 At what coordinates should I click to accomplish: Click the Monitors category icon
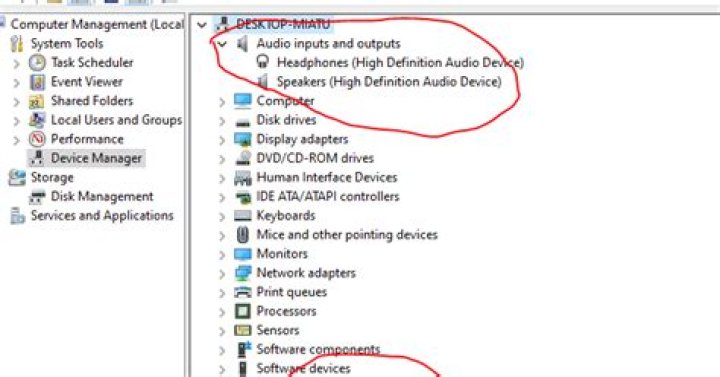tap(242, 254)
